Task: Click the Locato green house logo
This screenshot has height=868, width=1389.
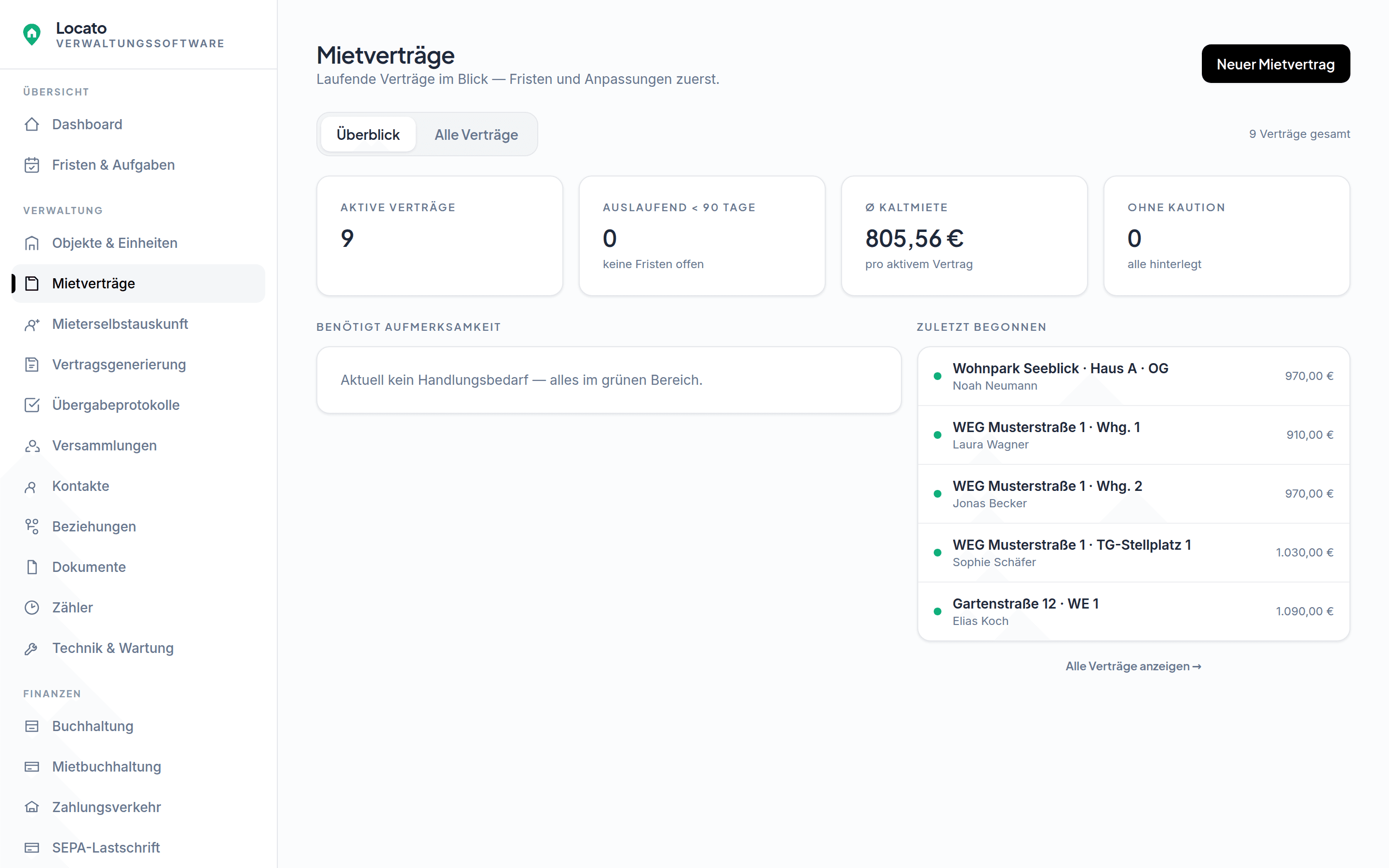Action: point(31,34)
